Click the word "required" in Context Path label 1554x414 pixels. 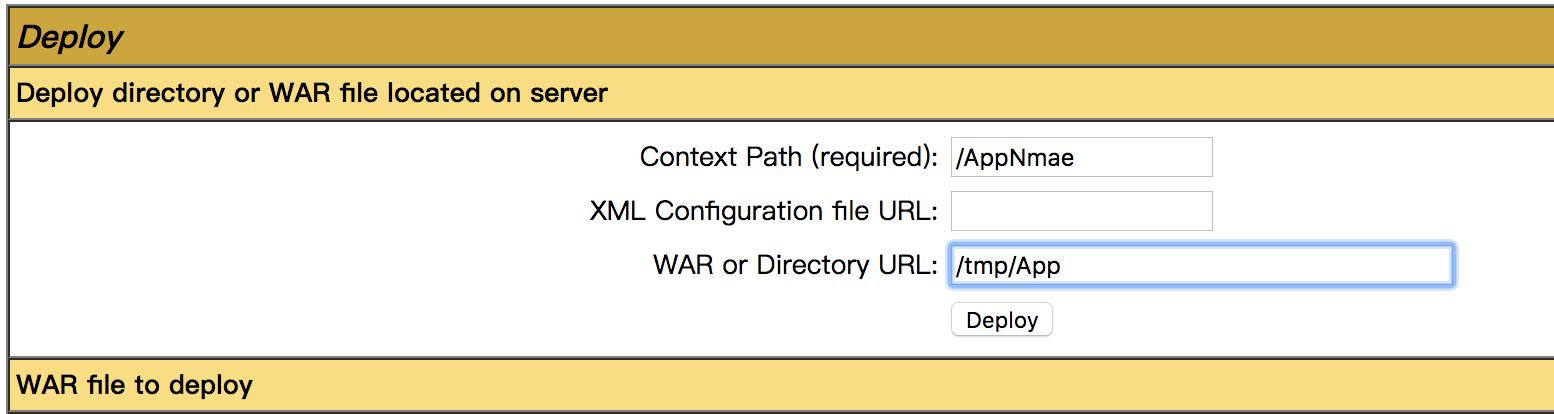[x=867, y=157]
